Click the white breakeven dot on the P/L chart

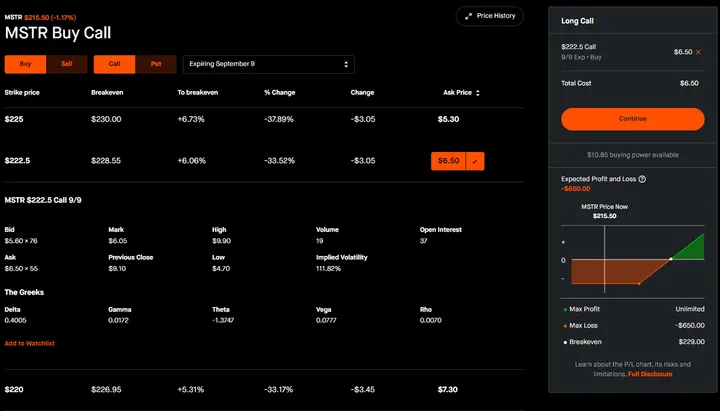click(x=671, y=259)
